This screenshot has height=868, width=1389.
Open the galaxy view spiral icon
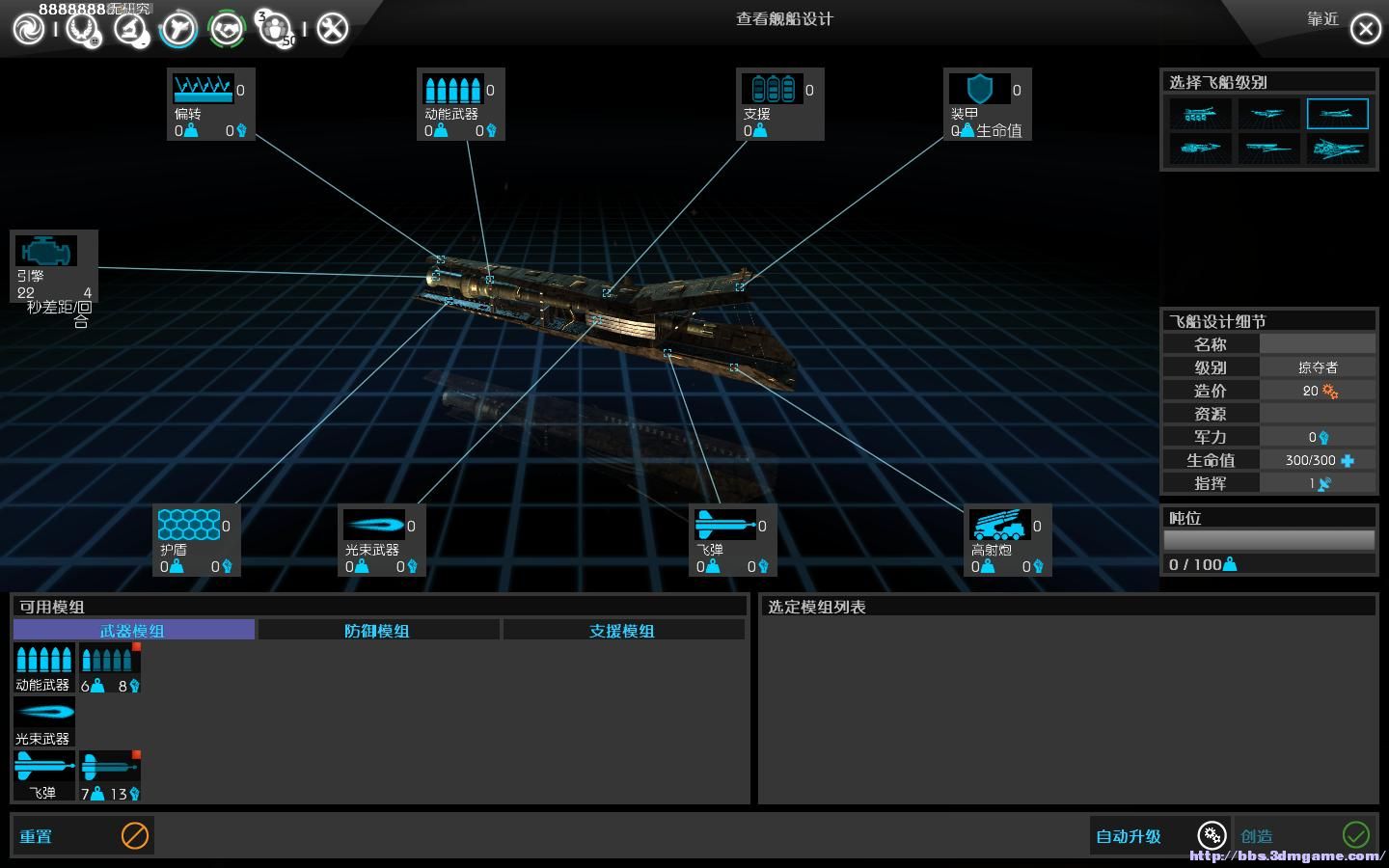[28, 29]
